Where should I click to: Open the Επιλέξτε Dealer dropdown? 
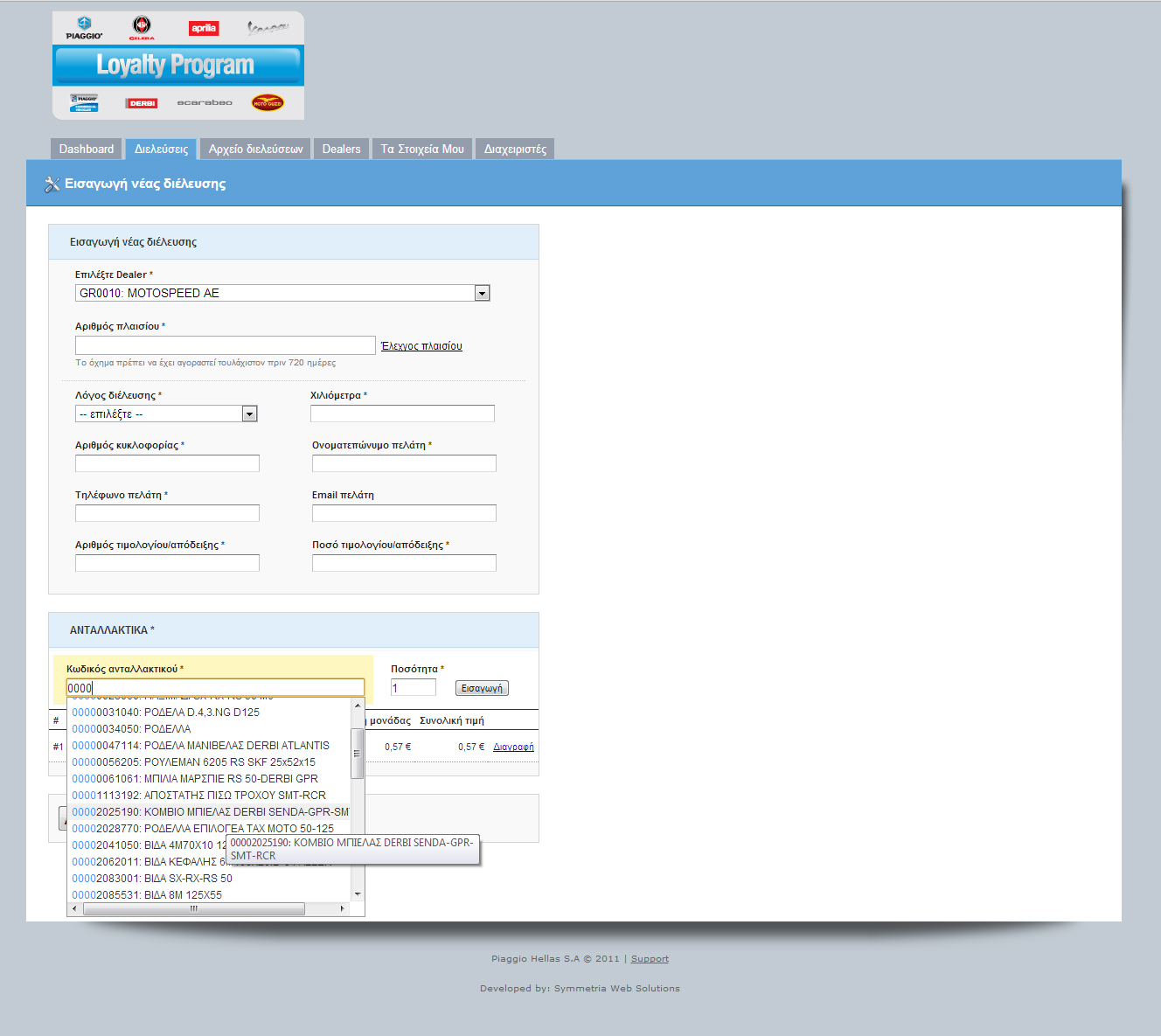click(482, 292)
